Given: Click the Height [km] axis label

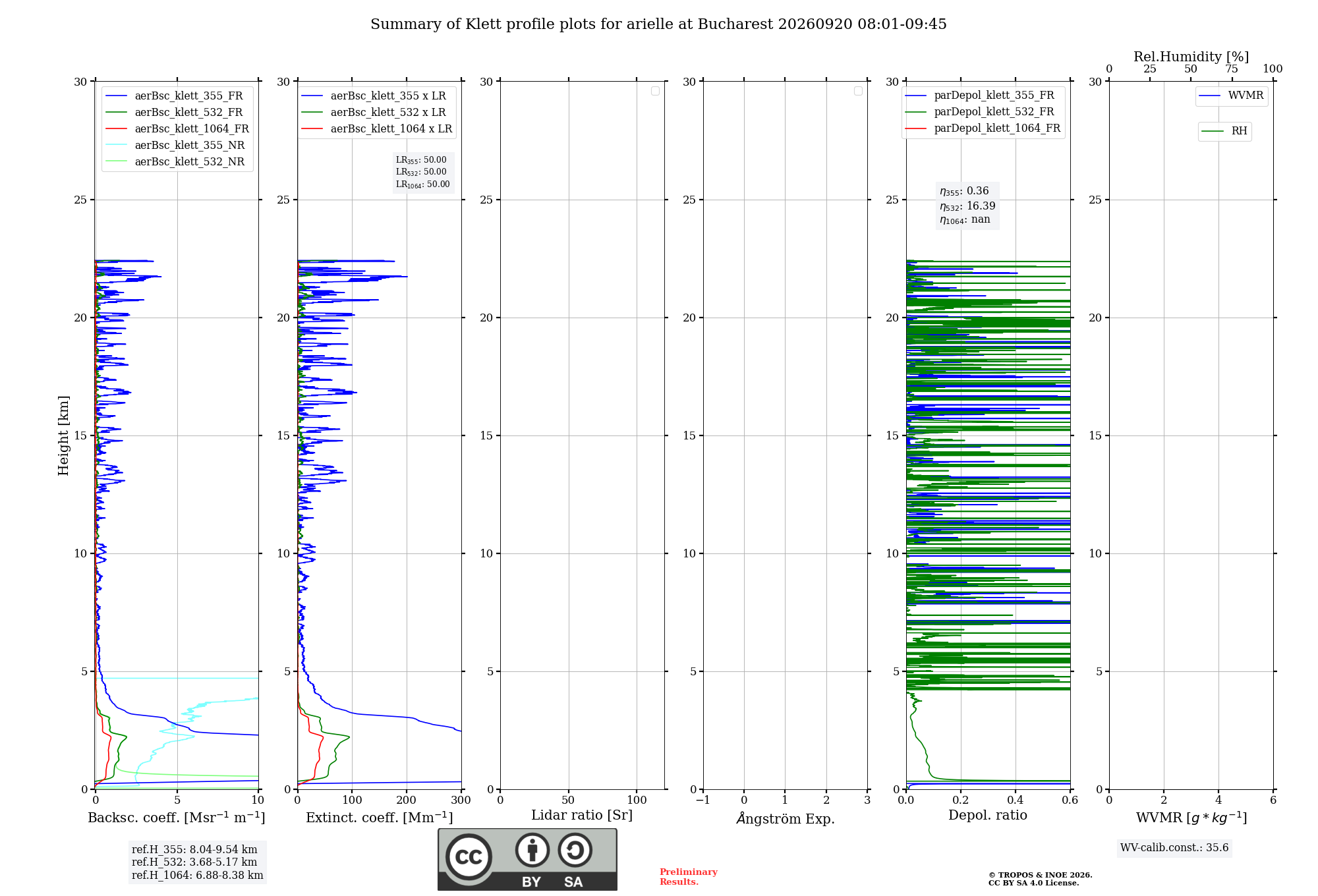Looking at the screenshot, I should tap(63, 435).
